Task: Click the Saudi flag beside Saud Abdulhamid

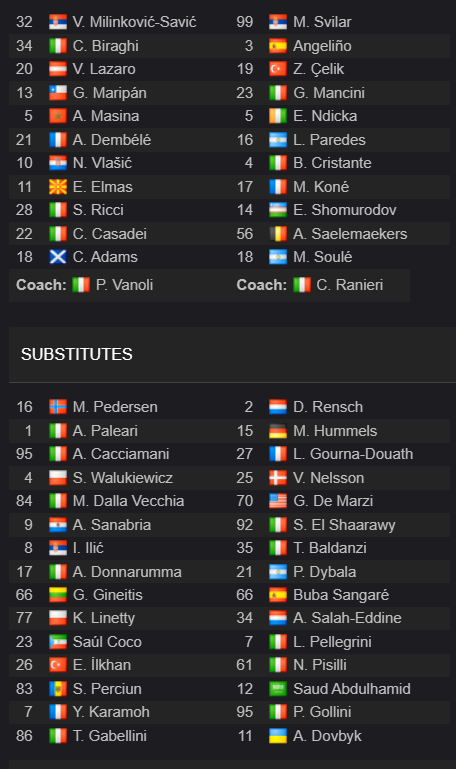Action: click(x=278, y=689)
